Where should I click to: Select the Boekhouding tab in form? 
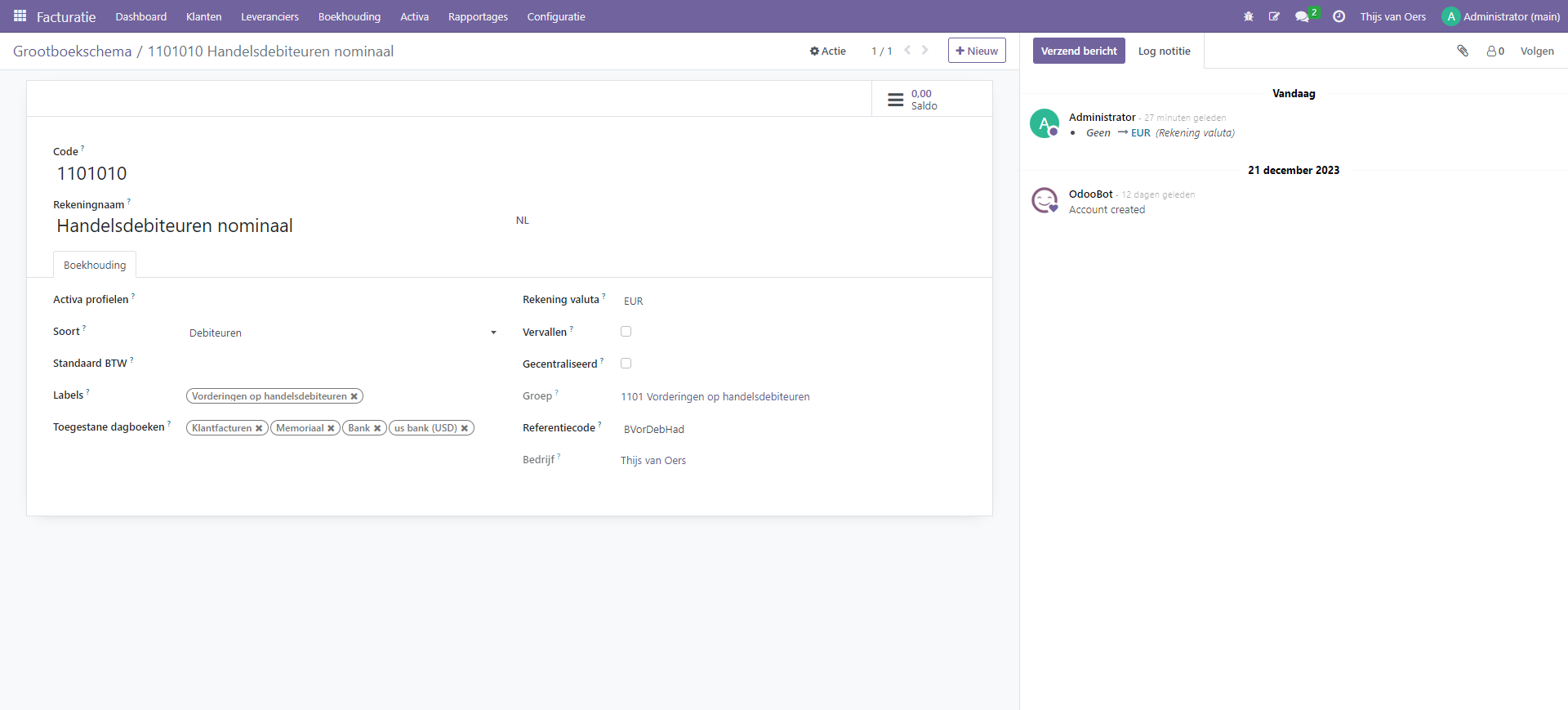tap(95, 265)
